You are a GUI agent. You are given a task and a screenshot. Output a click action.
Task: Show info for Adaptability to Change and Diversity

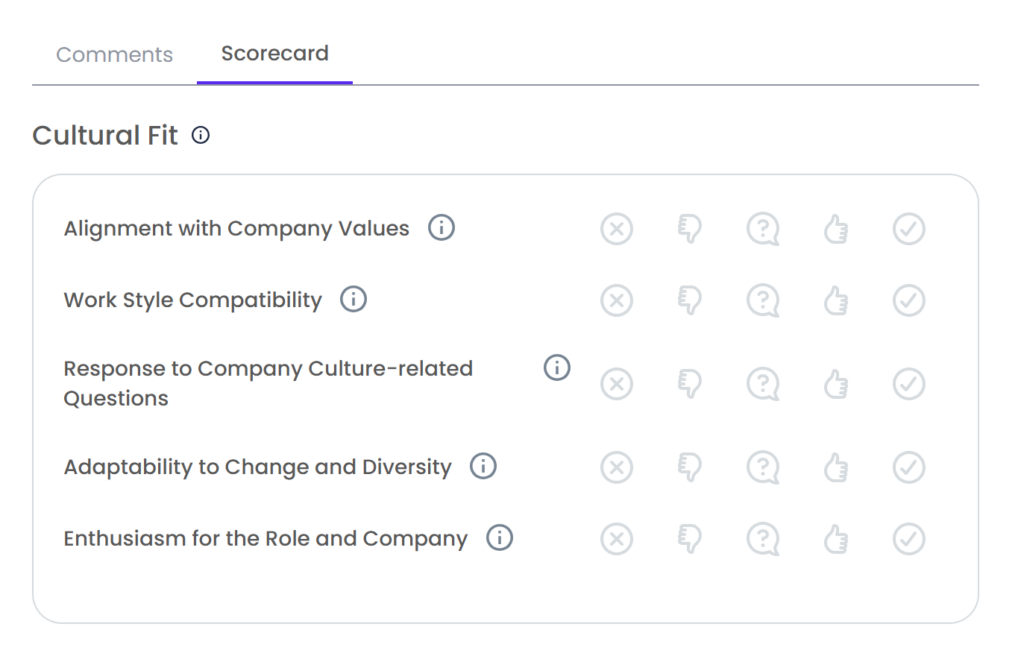coord(483,466)
